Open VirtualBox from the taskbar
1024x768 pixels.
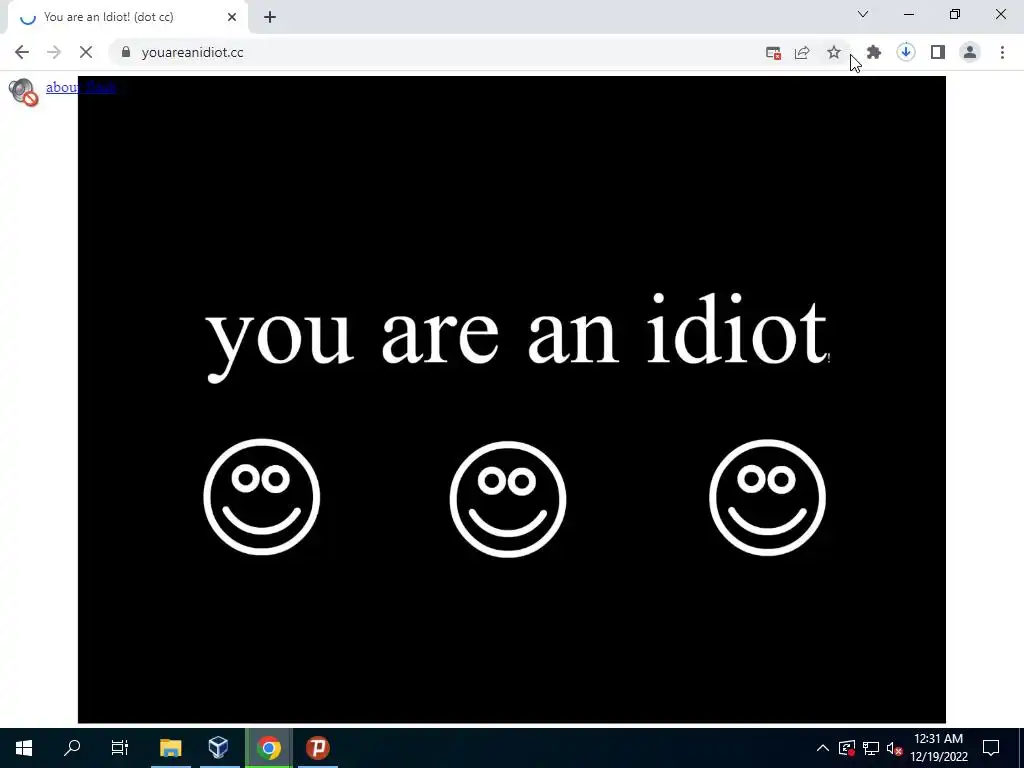[x=219, y=748]
